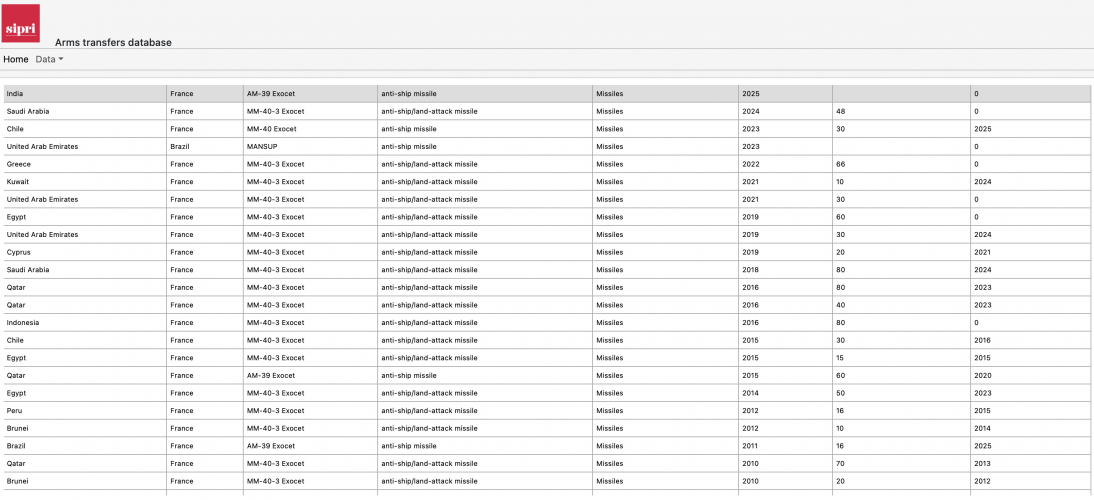The height and width of the screenshot is (500, 1094).
Task: Click the 2013 delivery year cell
Action: pos(1030,463)
